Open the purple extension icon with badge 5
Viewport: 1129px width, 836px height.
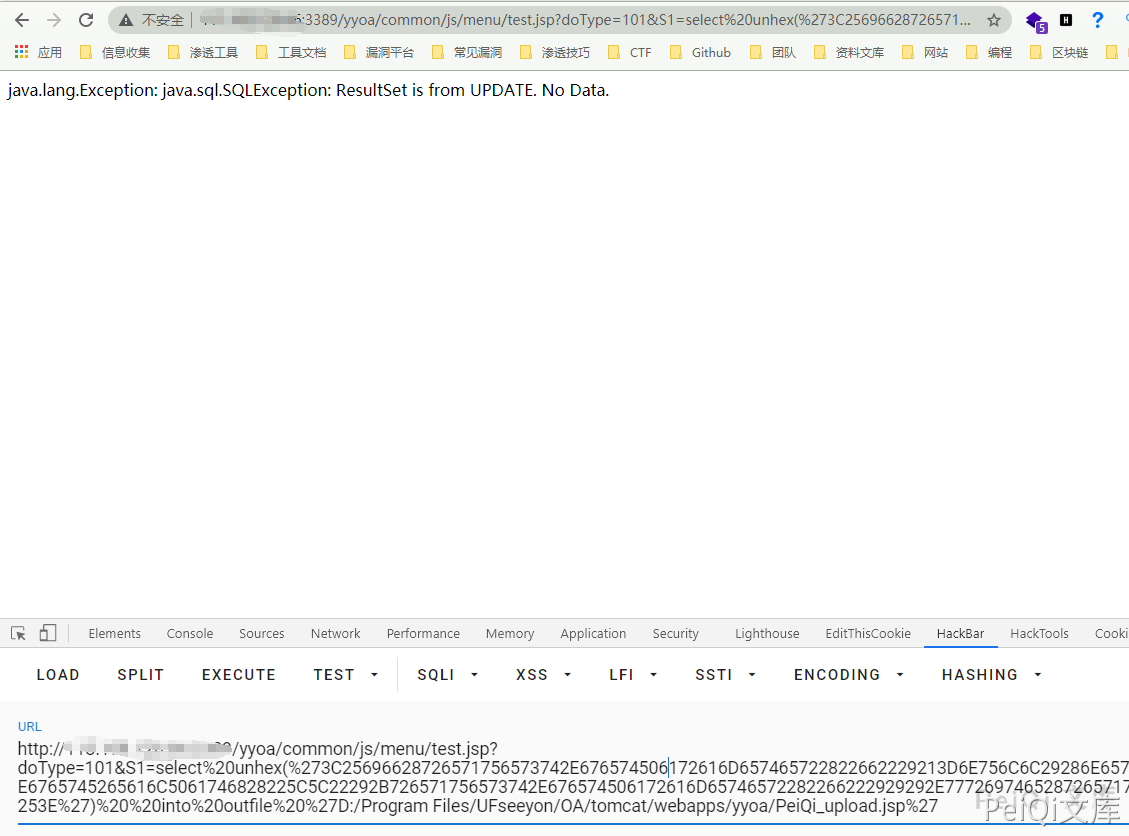pyautogui.click(x=1035, y=21)
